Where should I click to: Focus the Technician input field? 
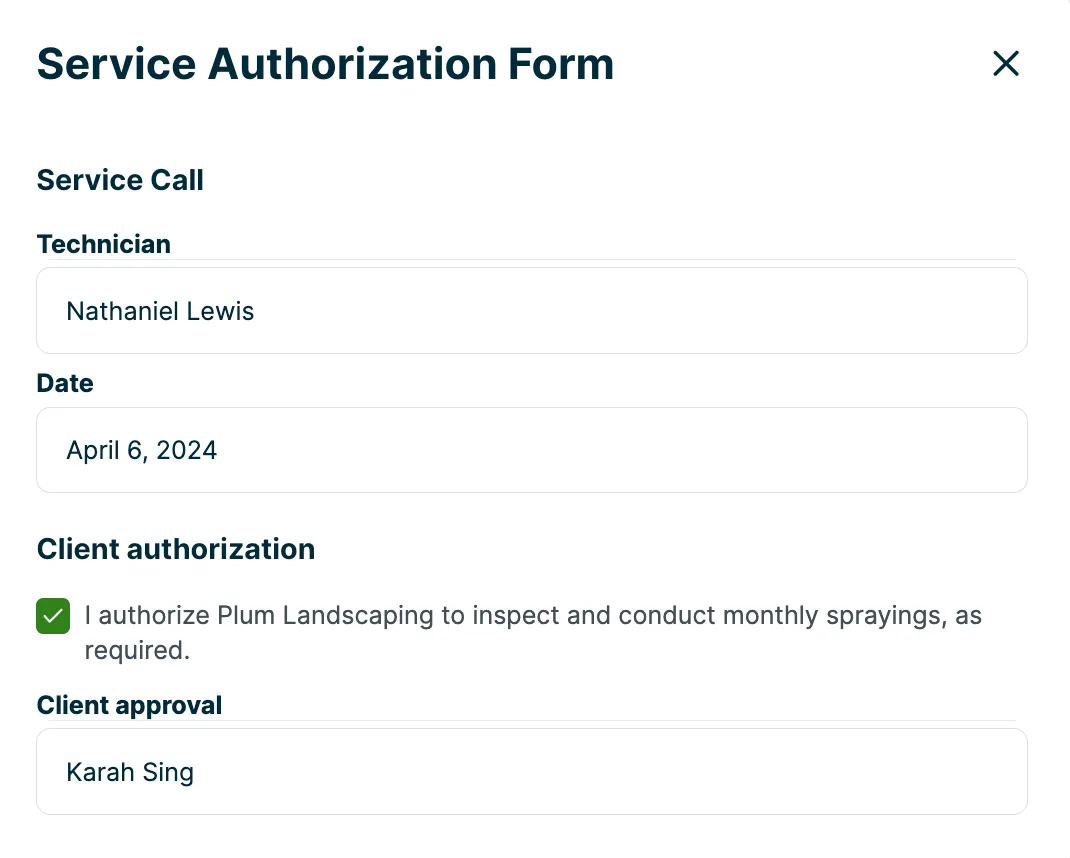coord(532,311)
